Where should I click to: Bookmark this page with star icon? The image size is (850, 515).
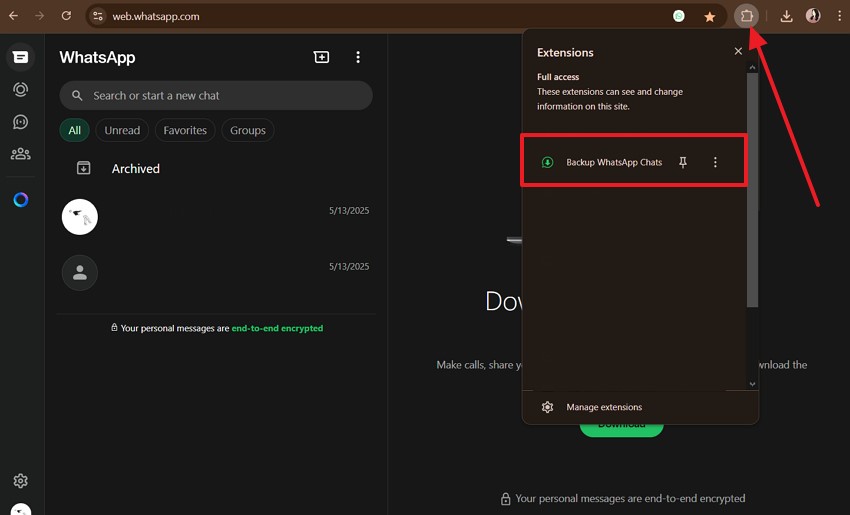709,16
